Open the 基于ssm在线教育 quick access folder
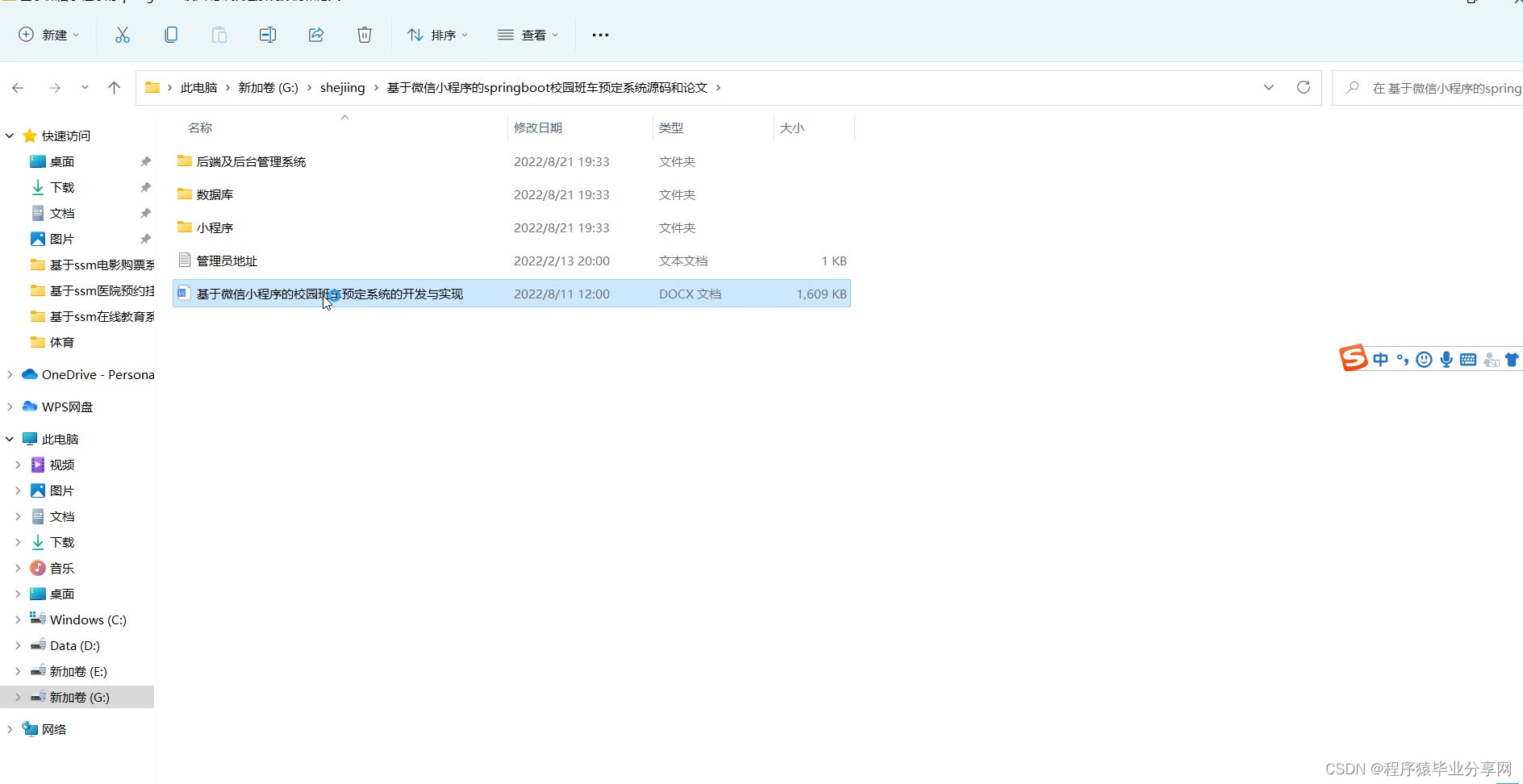Screen dimensions: 1523x784 tap(92, 316)
